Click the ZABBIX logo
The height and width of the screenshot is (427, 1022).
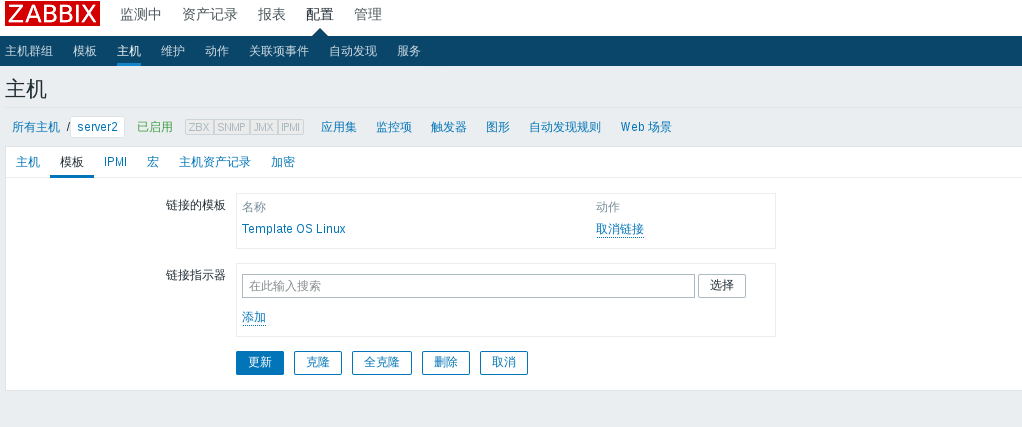click(x=52, y=14)
